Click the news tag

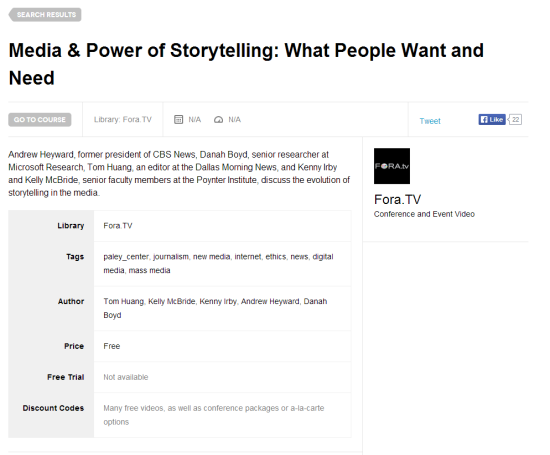[299, 257]
